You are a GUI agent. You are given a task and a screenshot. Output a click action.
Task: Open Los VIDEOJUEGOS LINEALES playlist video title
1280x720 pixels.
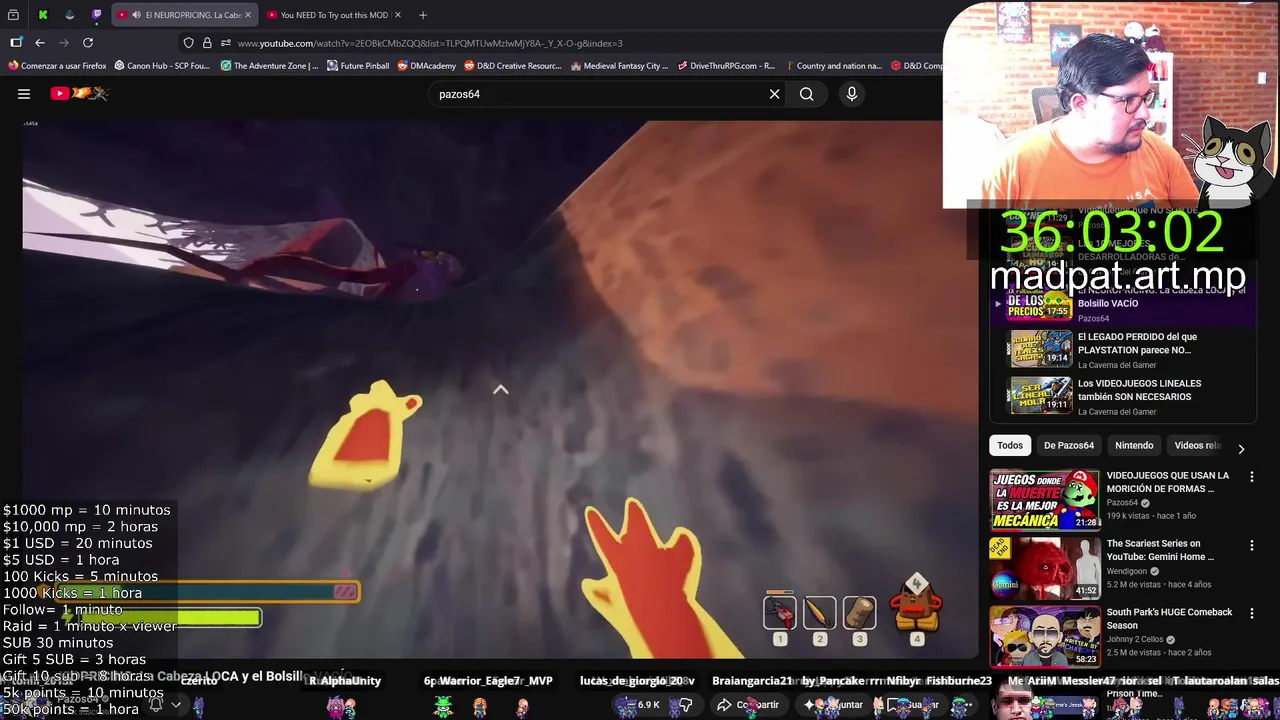click(1139, 390)
